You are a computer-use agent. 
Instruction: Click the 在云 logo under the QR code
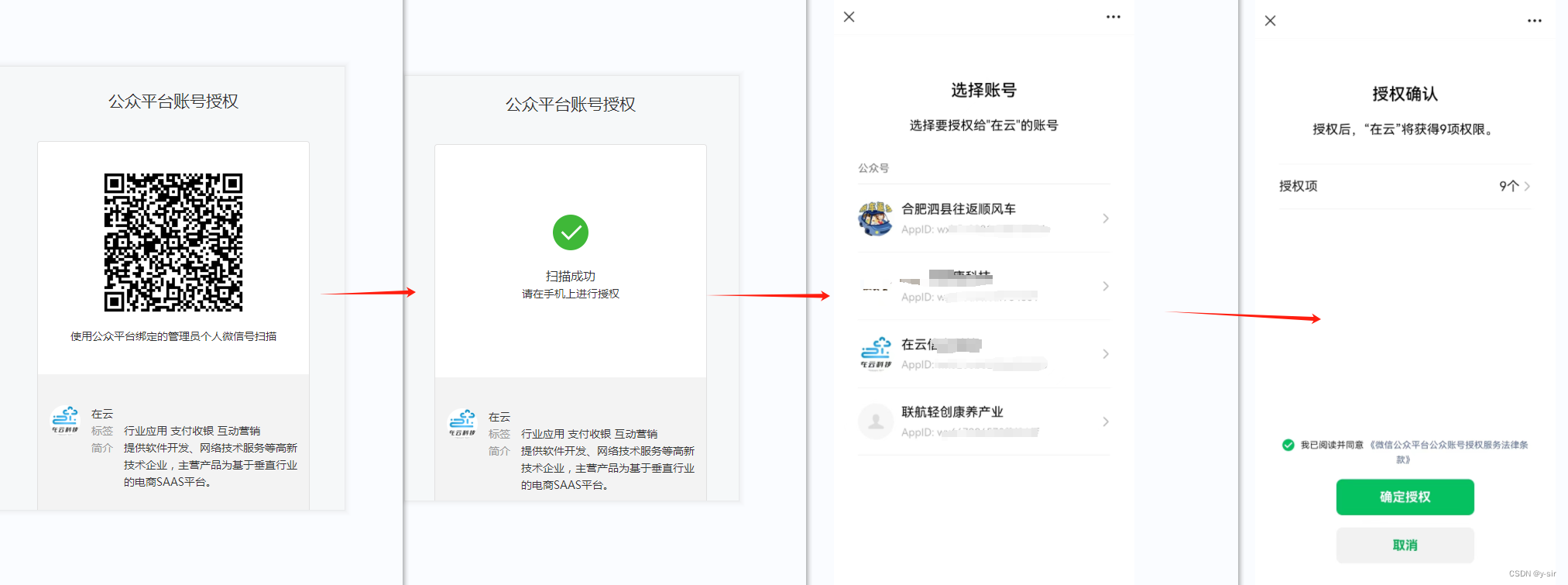click(x=65, y=419)
